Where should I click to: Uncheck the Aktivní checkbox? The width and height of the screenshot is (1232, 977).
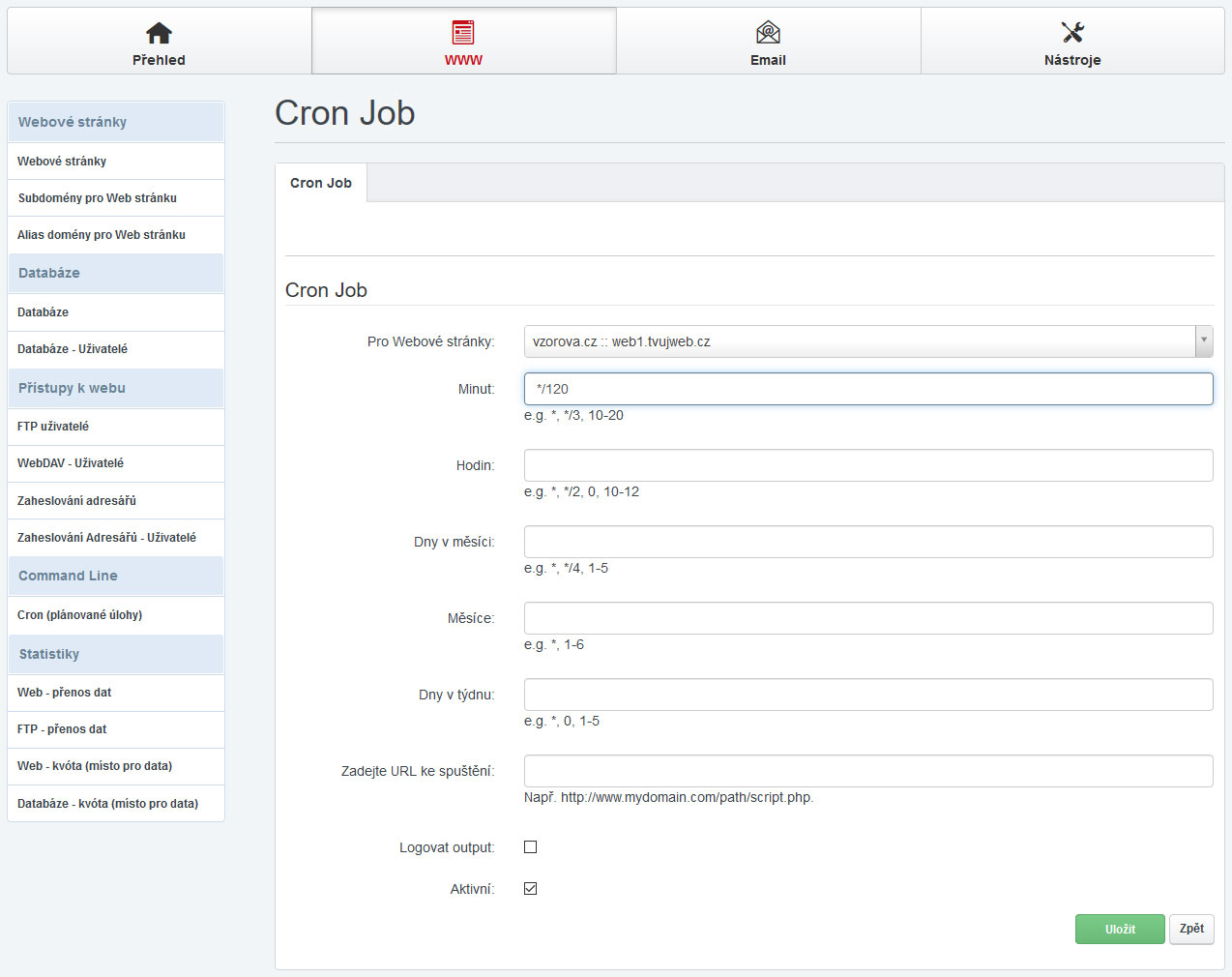pyautogui.click(x=530, y=889)
